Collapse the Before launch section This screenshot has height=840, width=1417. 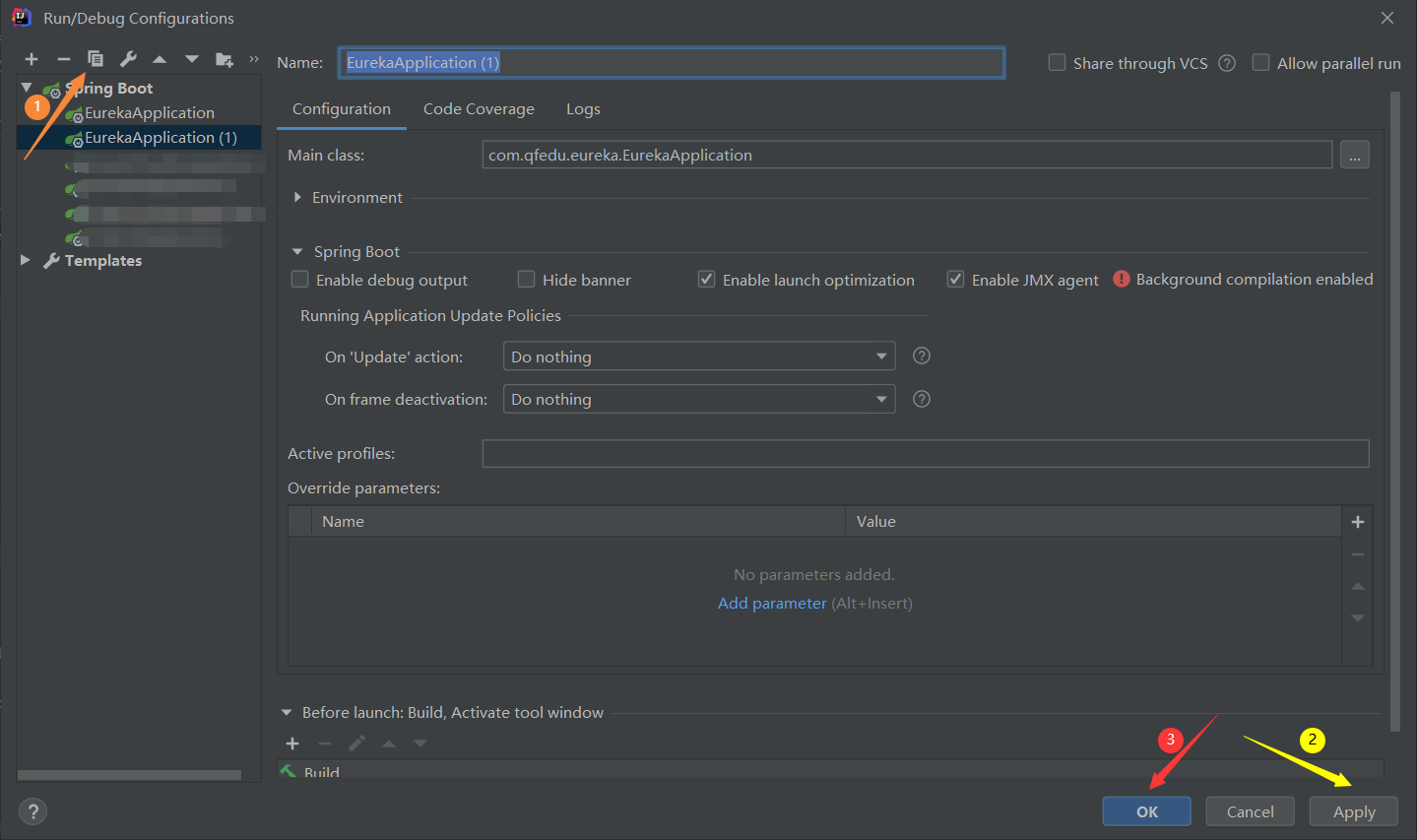tap(287, 712)
